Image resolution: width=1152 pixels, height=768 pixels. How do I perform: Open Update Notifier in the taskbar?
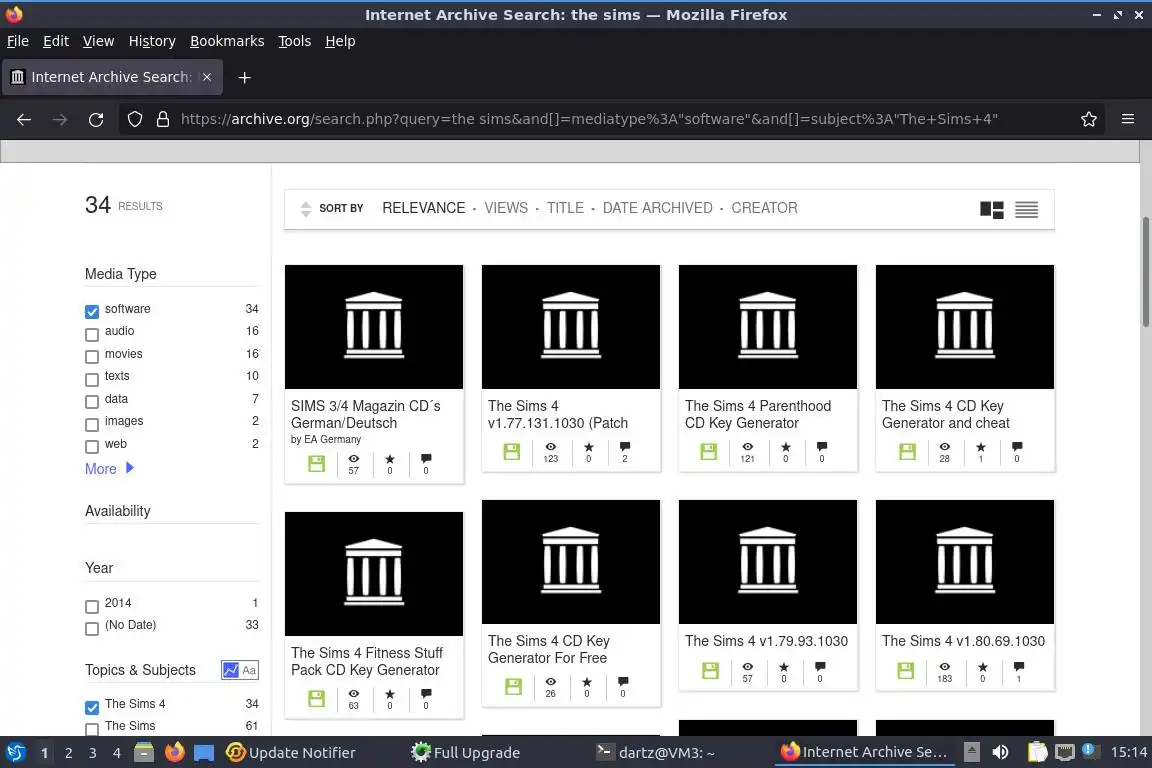pyautogui.click(x=291, y=753)
